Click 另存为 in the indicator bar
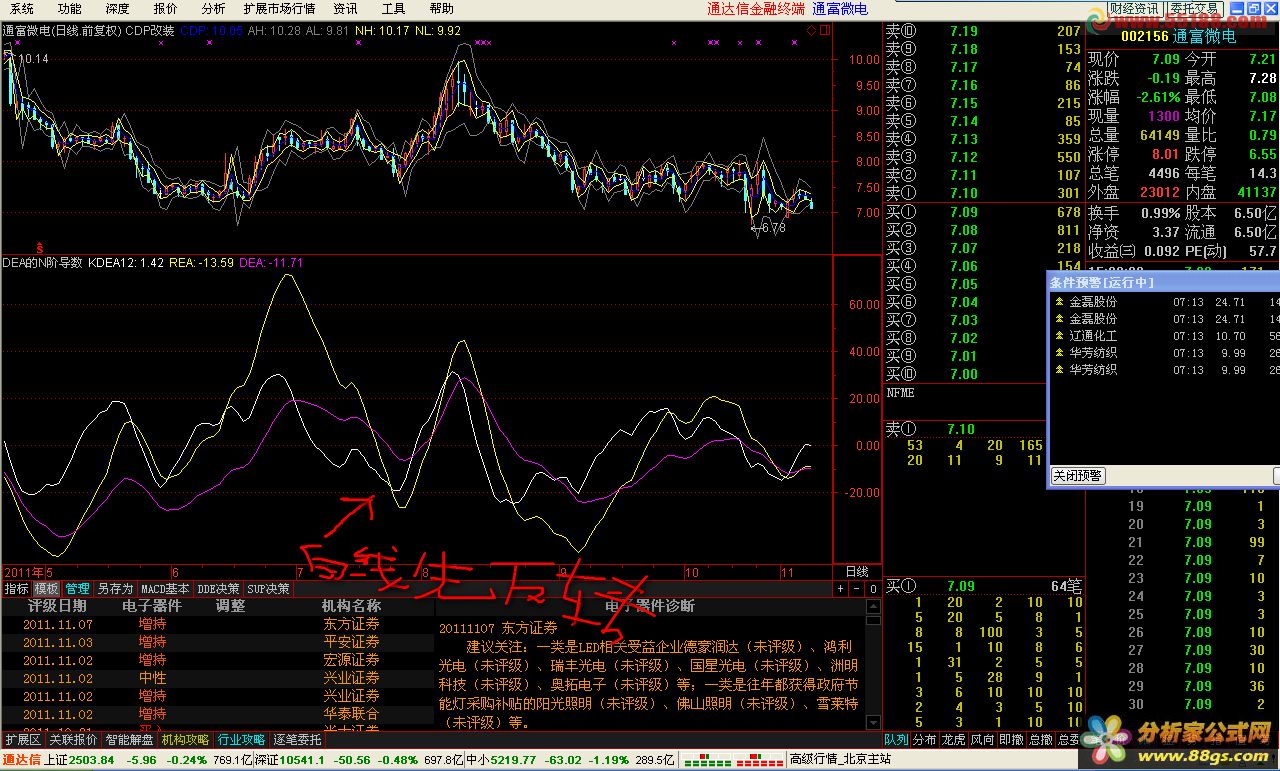The image size is (1280, 771). coord(114,589)
